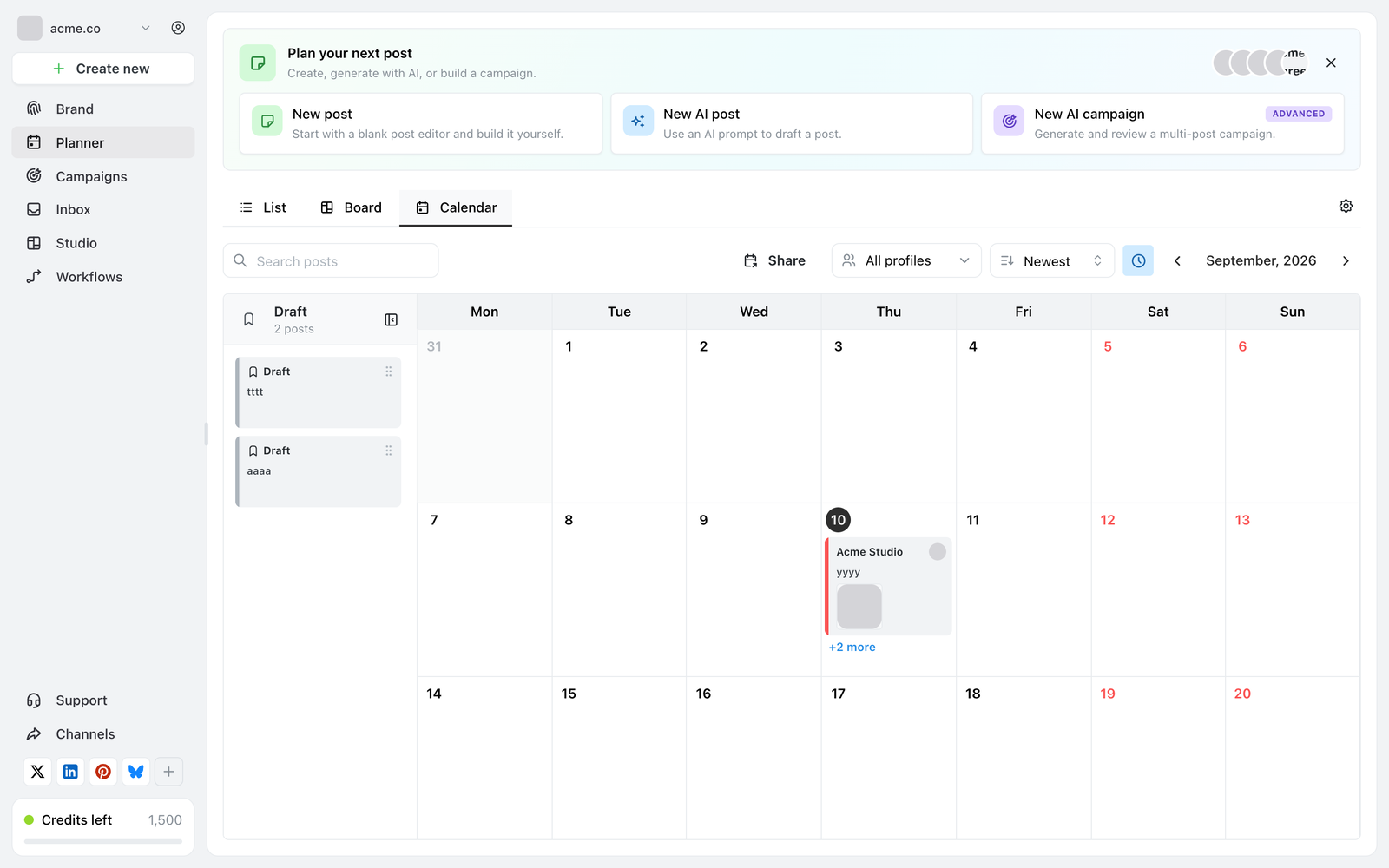Expand the acme.co workspace switcher
The height and width of the screenshot is (868, 1389).
(84, 28)
